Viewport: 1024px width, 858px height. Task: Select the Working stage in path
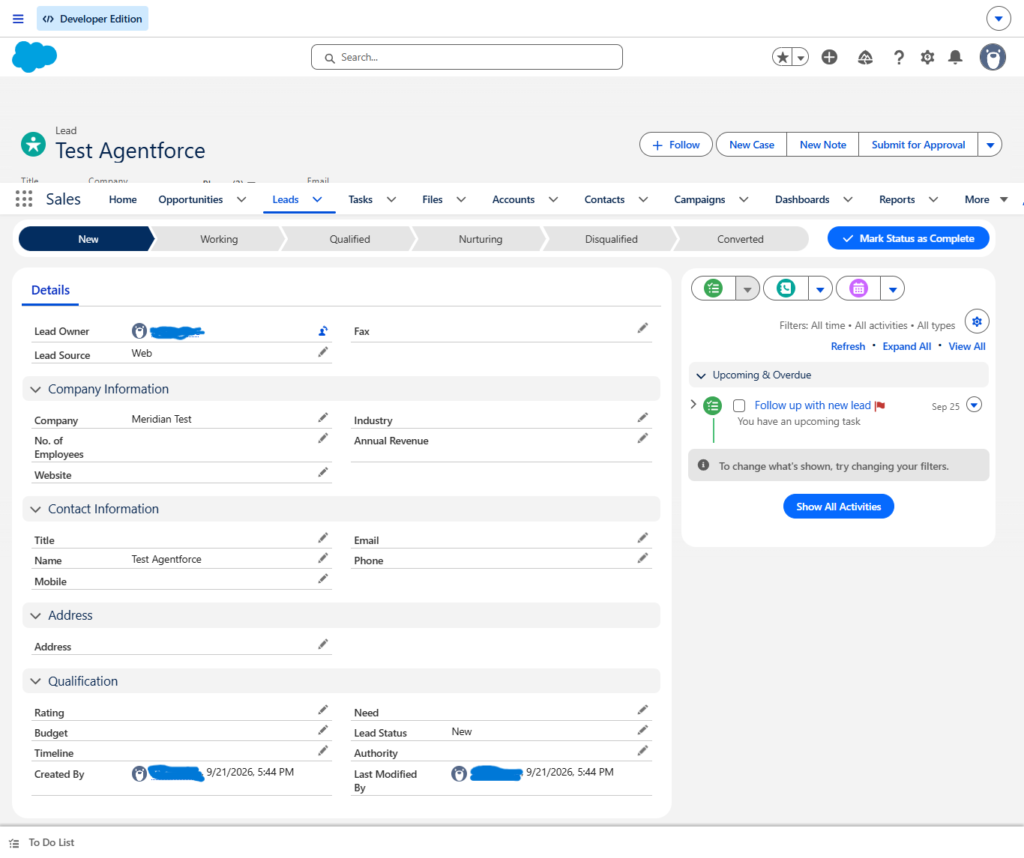click(219, 239)
